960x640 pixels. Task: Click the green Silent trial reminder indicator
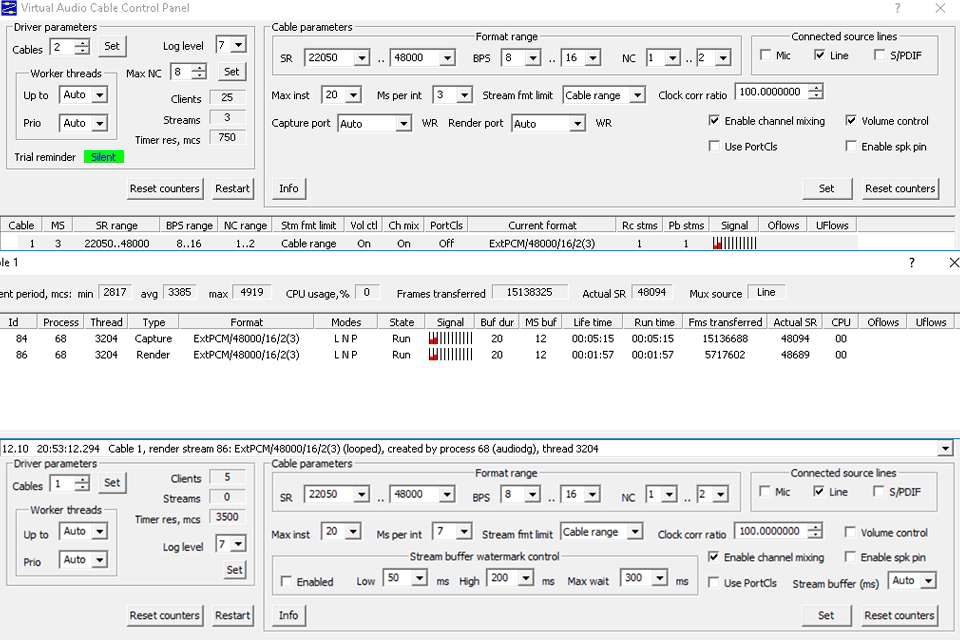[104, 157]
